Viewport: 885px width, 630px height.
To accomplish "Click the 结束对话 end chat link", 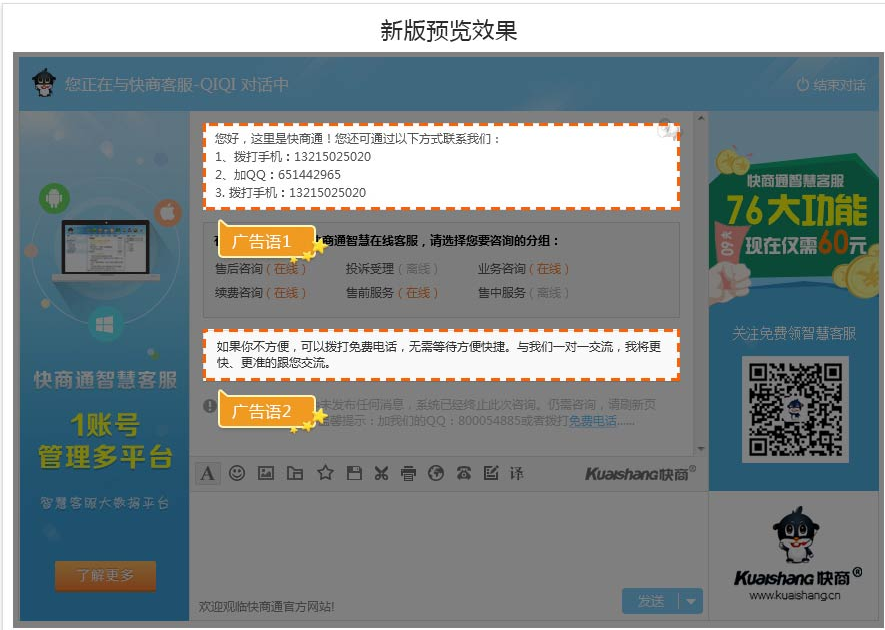I will pyautogui.click(x=831, y=85).
